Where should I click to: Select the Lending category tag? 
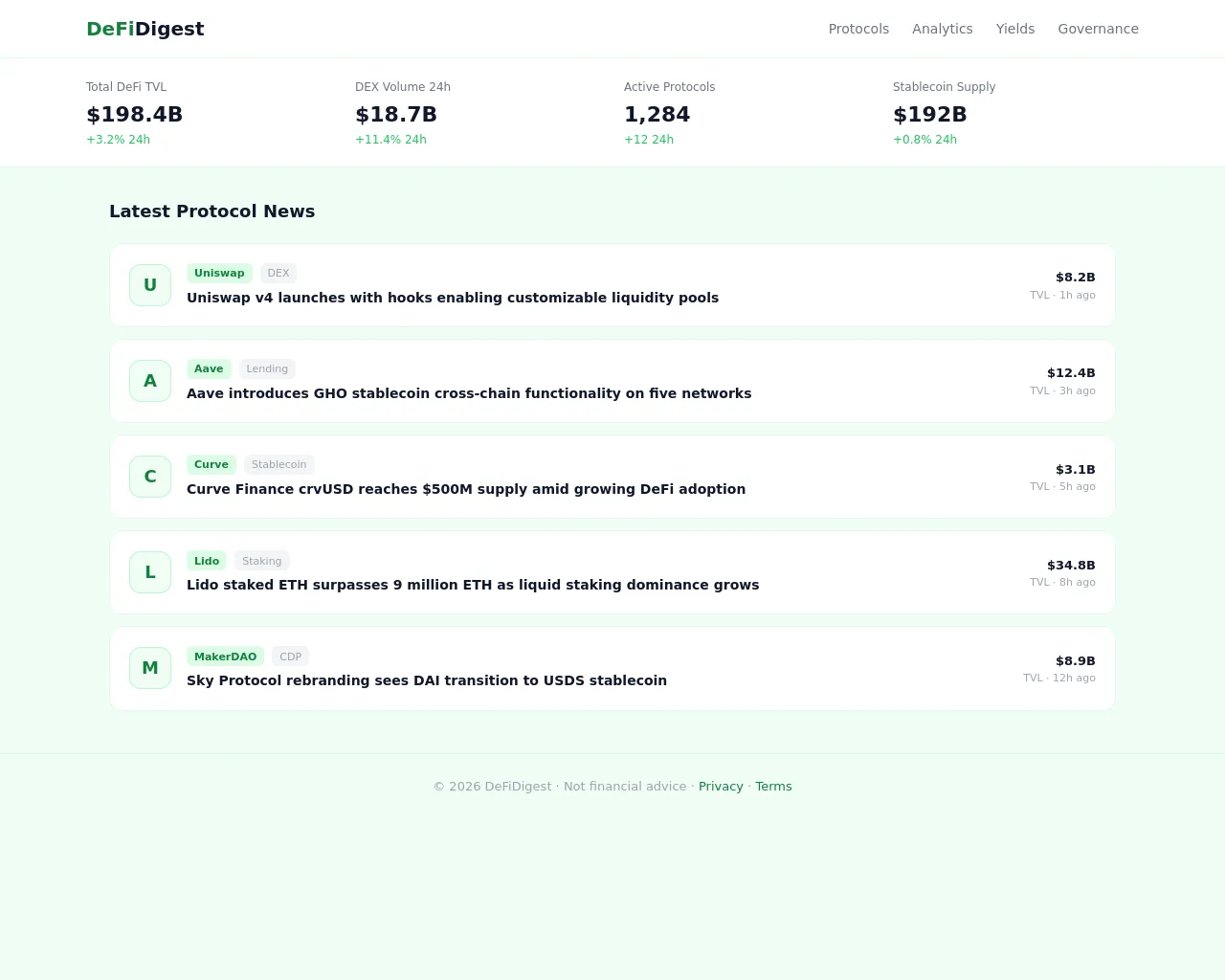267,368
